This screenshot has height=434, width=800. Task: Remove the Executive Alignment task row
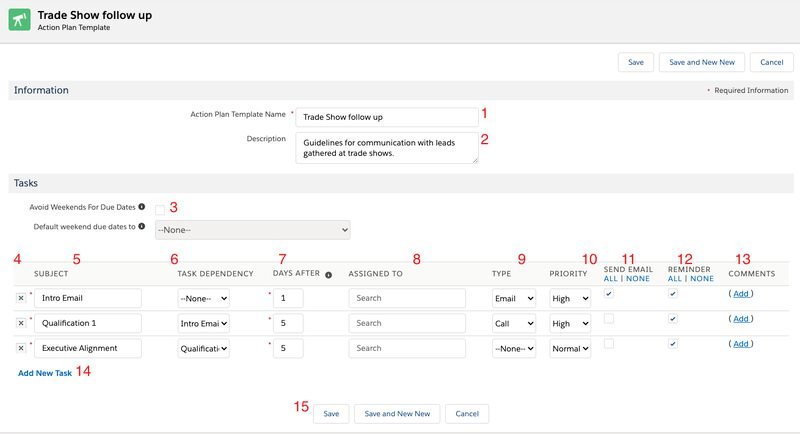(x=21, y=348)
